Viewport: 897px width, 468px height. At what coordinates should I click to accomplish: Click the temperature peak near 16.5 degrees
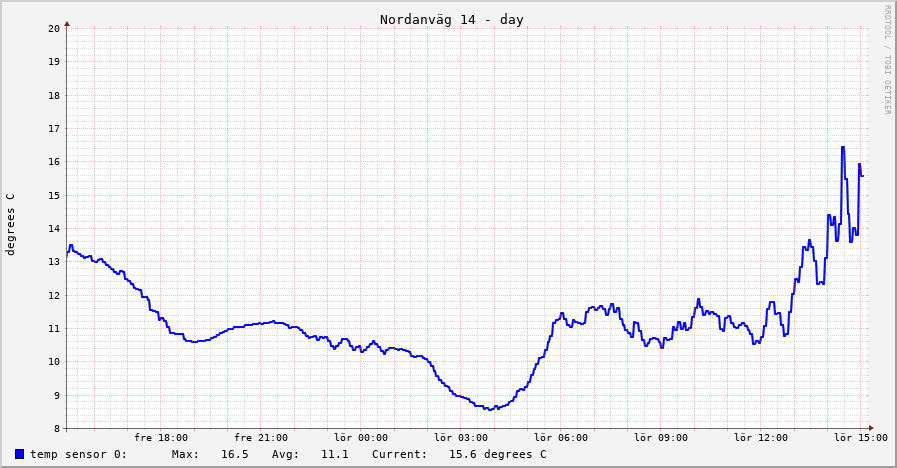[x=843, y=148]
